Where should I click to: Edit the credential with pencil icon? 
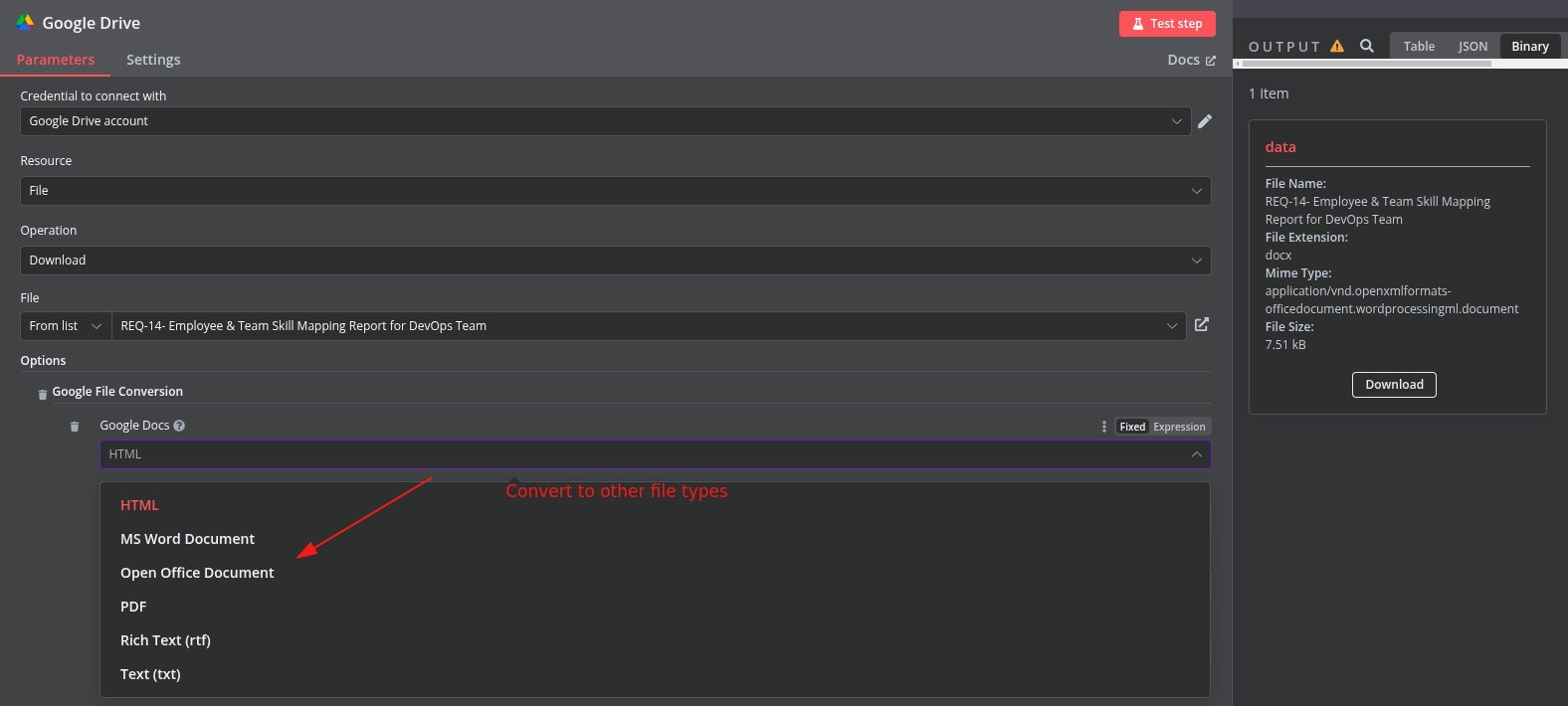coord(1205,121)
